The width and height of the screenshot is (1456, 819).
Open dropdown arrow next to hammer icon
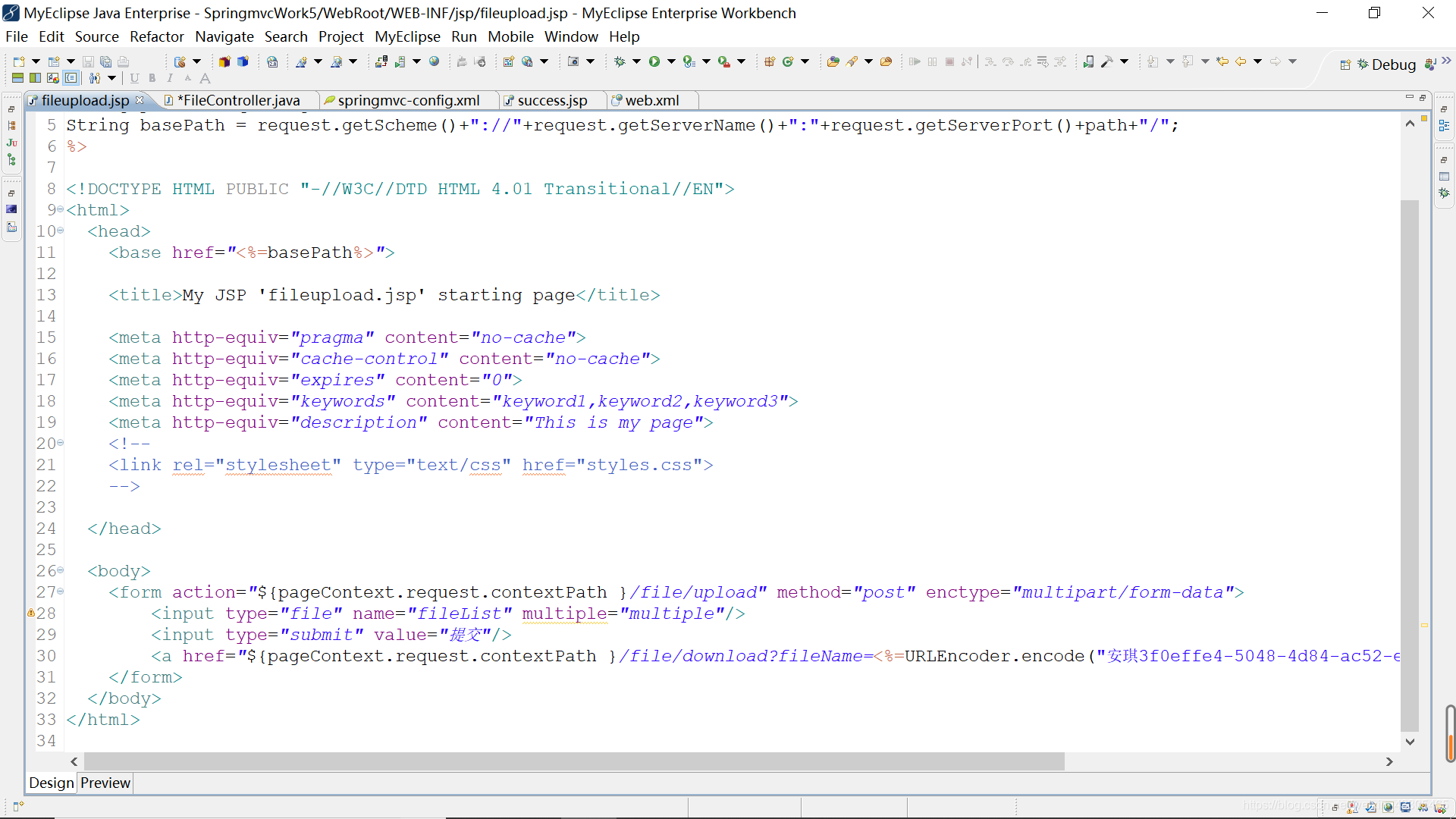click(1124, 61)
